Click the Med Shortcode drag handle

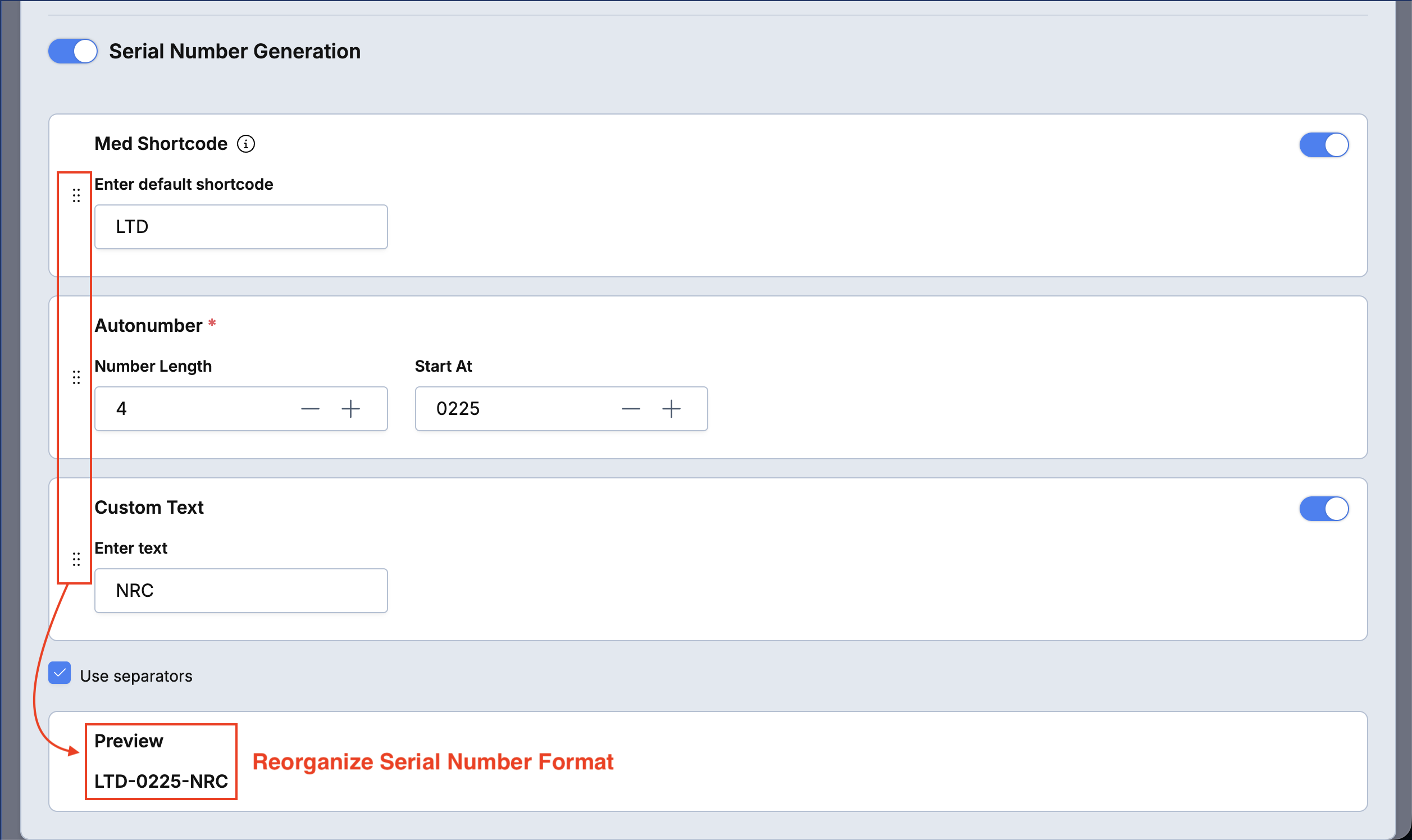pyautogui.click(x=76, y=195)
